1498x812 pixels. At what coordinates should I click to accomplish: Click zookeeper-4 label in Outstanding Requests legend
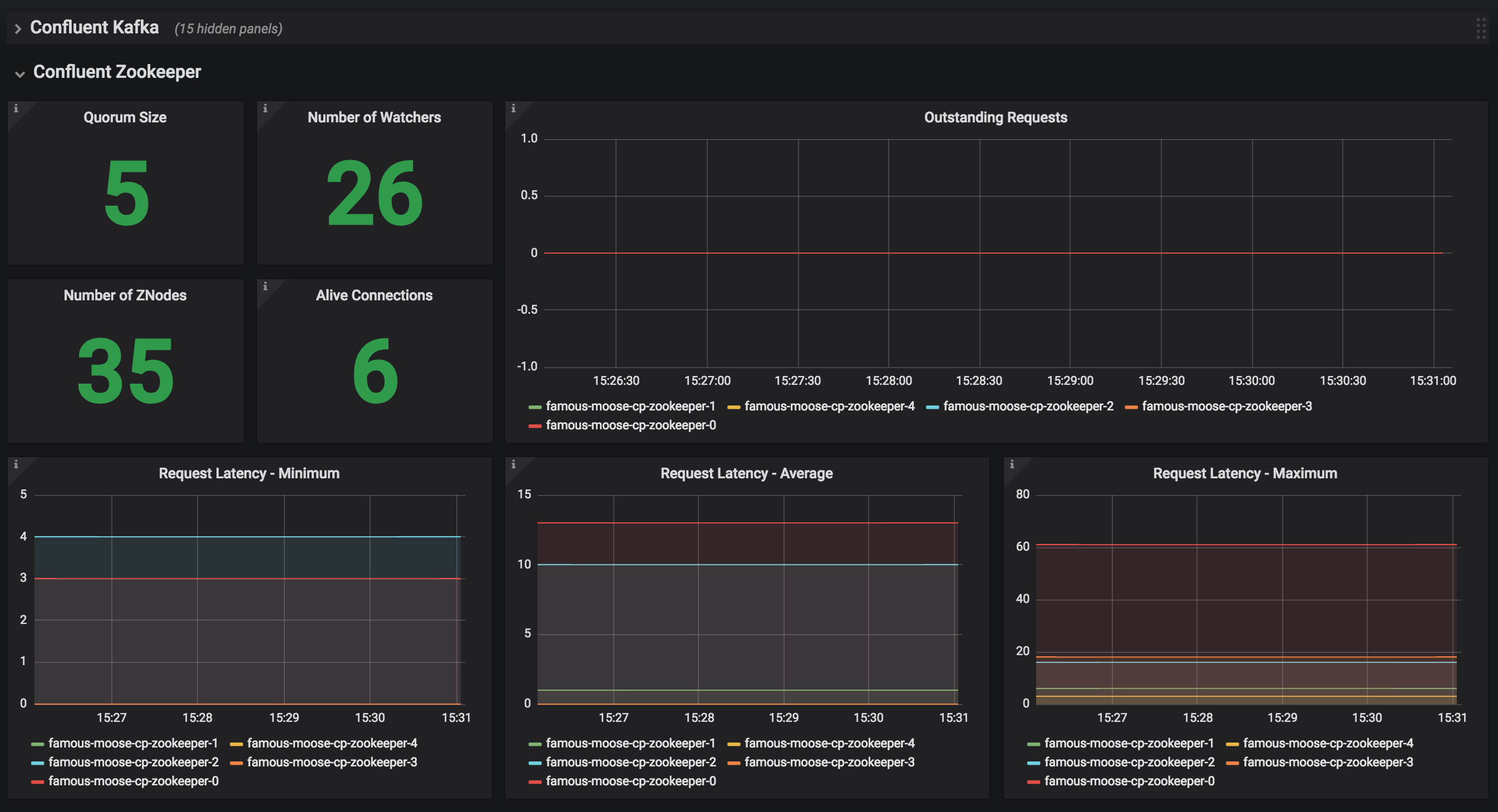pos(829,407)
